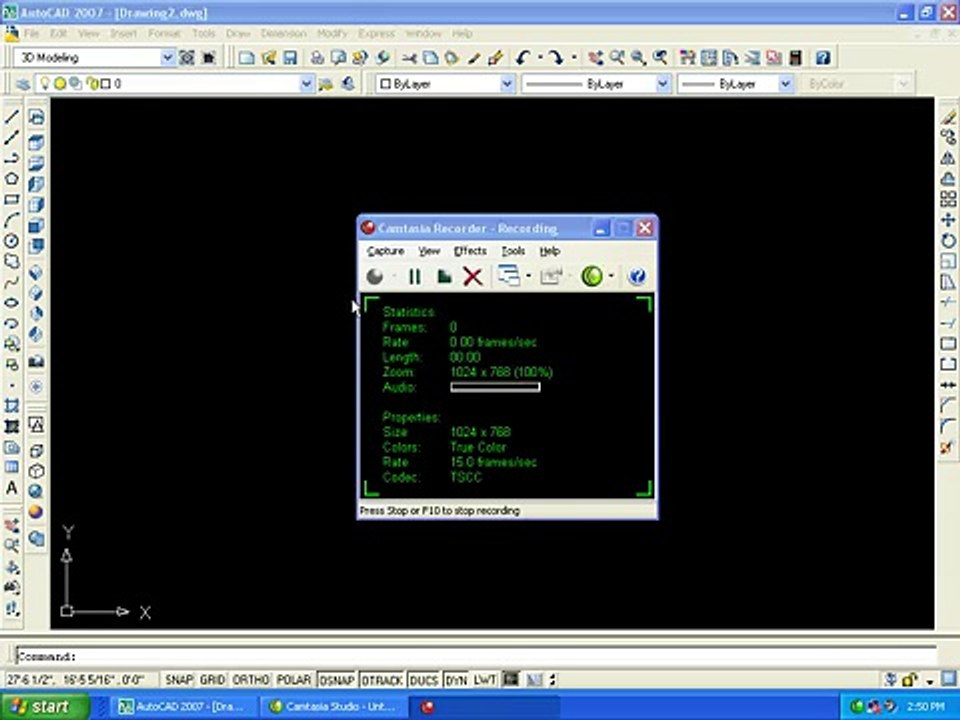The width and height of the screenshot is (960, 720).
Task: Toggle OSNAP in status bar
Action: click(337, 680)
